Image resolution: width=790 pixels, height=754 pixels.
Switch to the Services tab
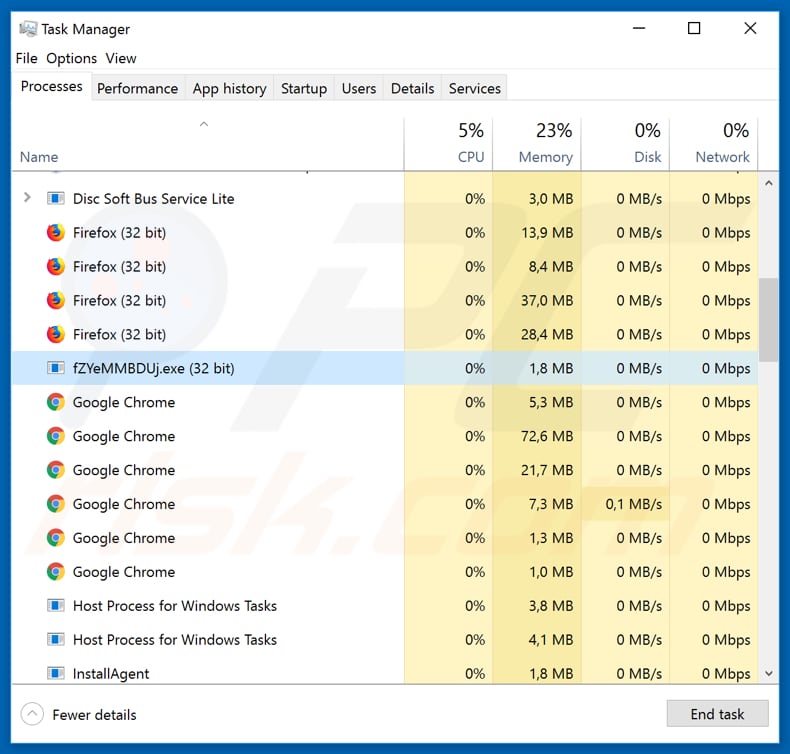point(475,89)
